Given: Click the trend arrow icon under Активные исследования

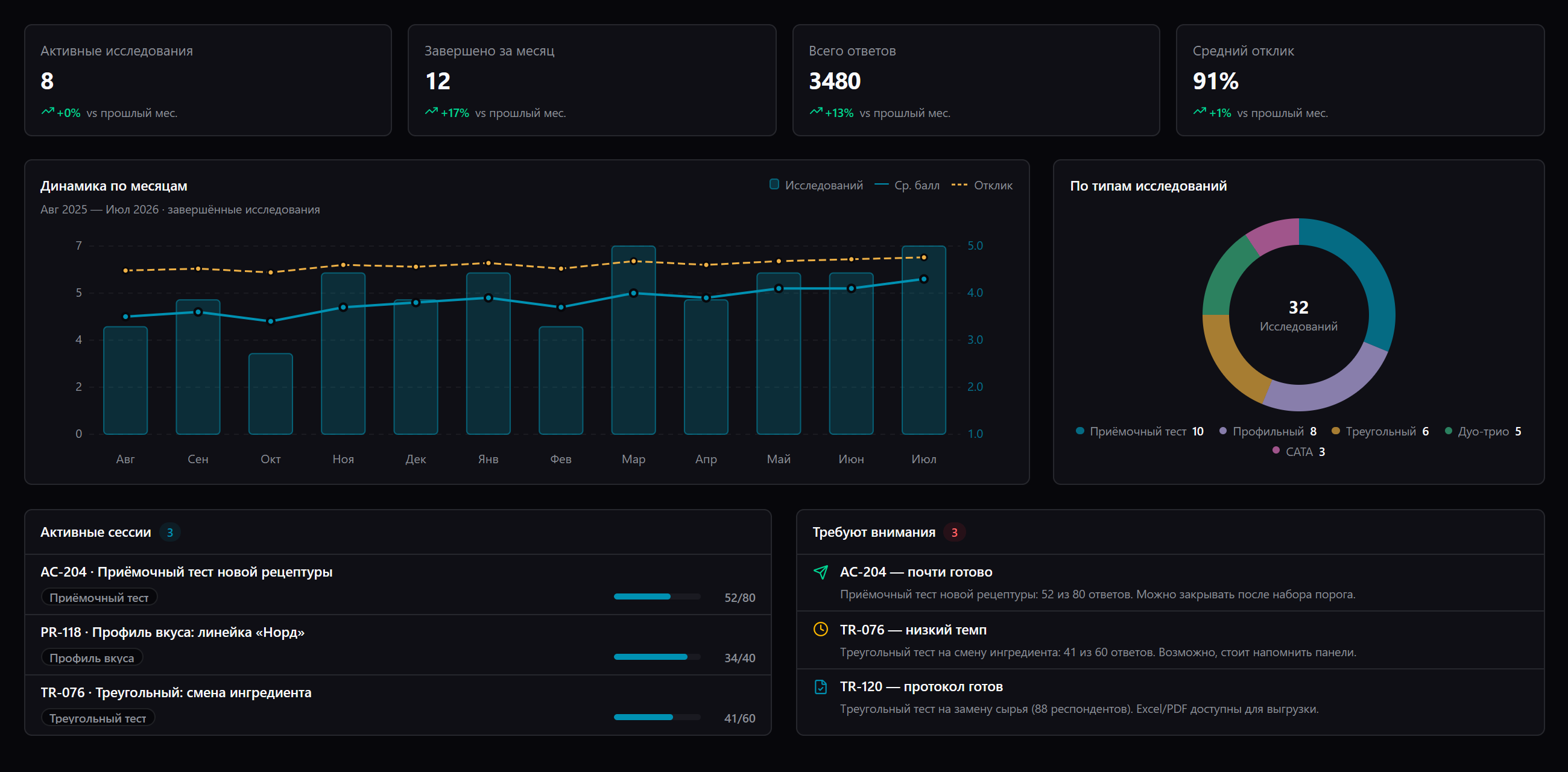Looking at the screenshot, I should point(48,112).
